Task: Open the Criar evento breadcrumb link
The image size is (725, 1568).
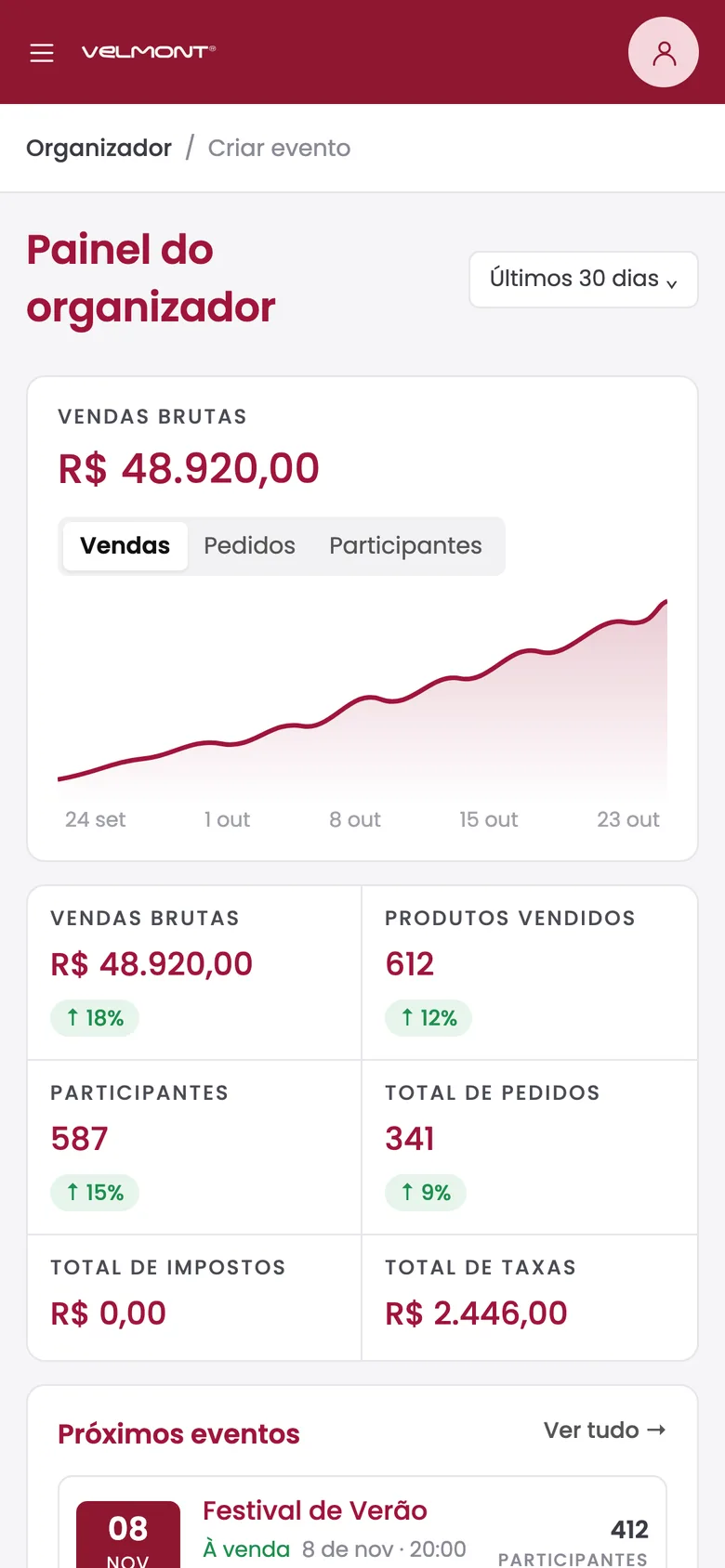Action: pos(280,149)
